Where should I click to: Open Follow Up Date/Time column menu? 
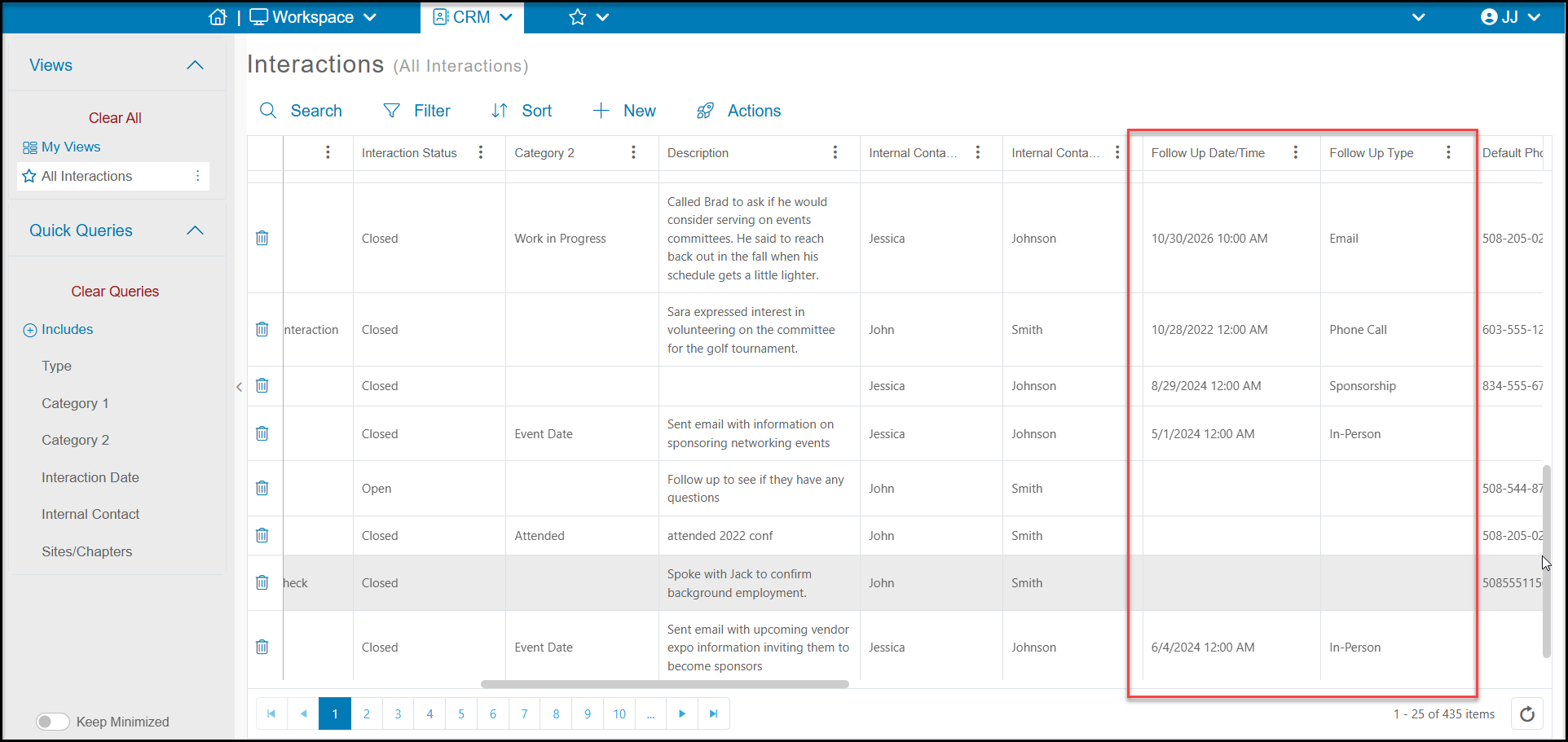[x=1296, y=152]
